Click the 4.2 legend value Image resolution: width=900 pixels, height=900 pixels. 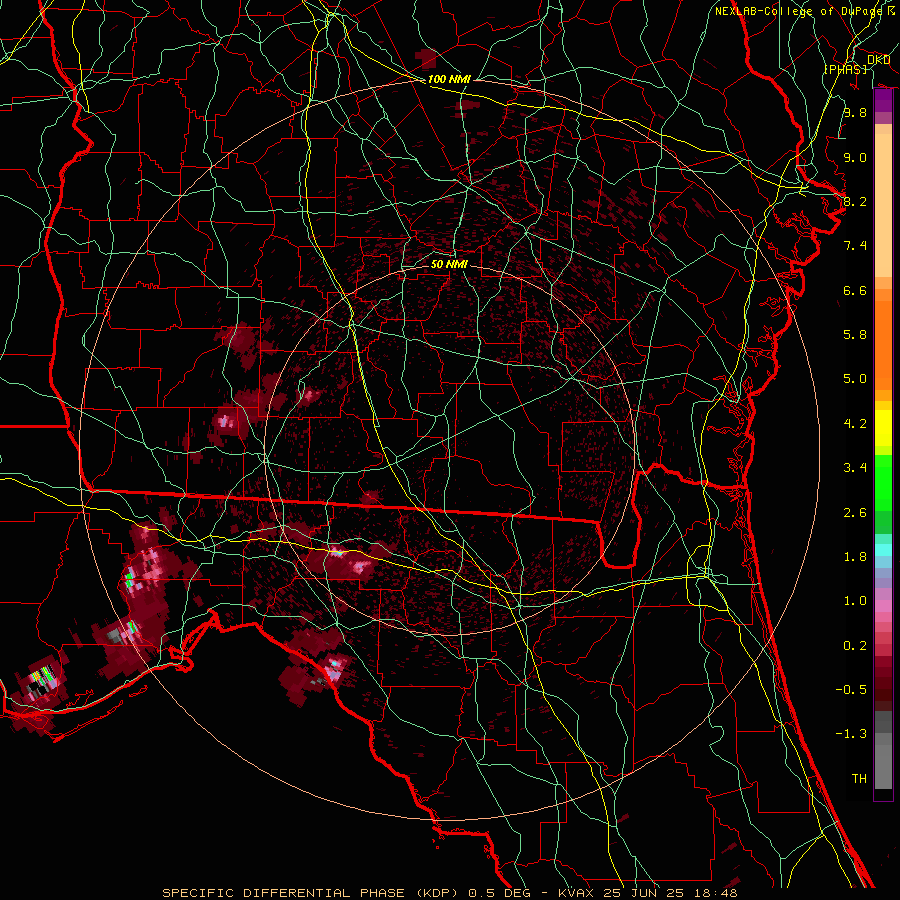pyautogui.click(x=855, y=424)
